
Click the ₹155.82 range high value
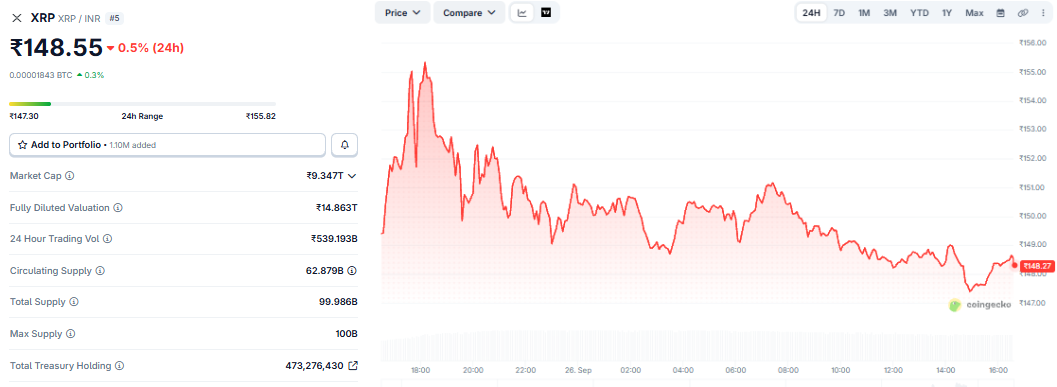261,116
